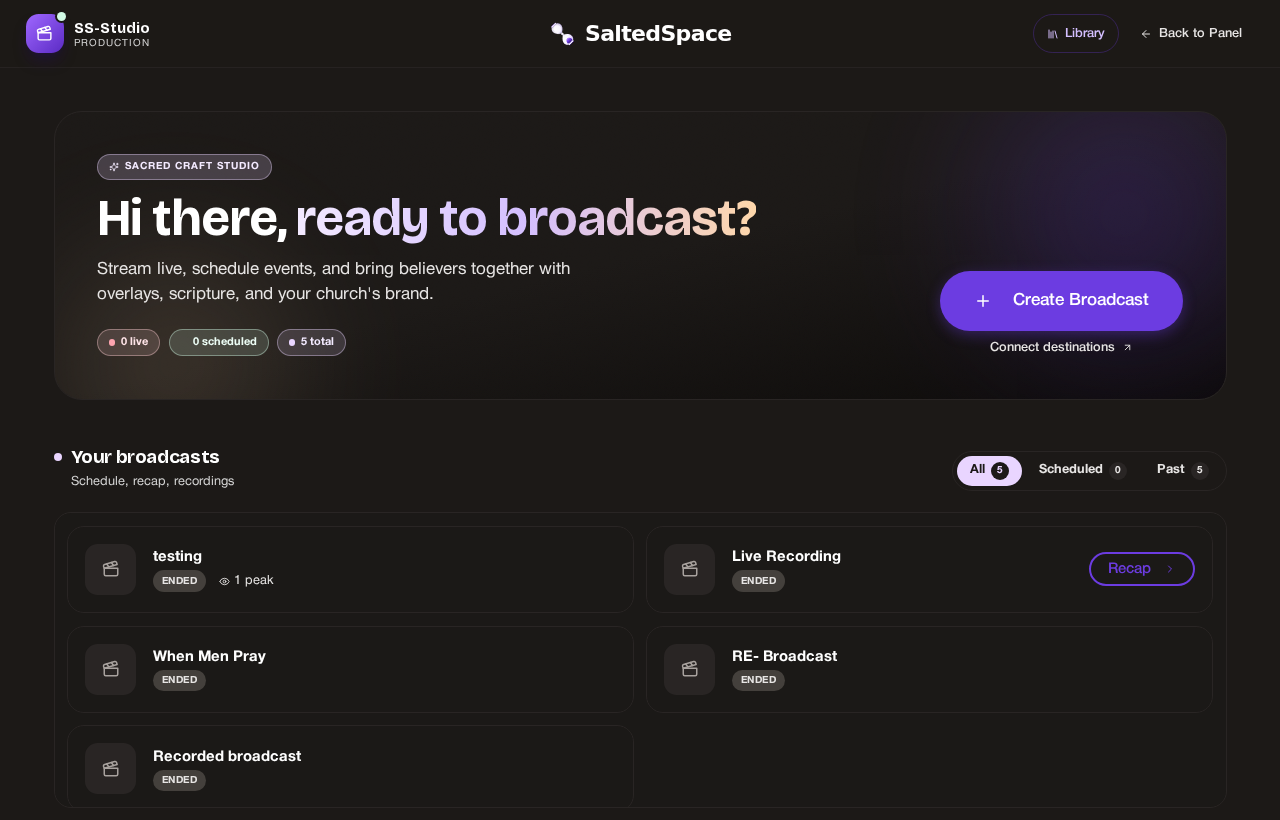Click the external arrow beside Connect destinations
The width and height of the screenshot is (1280, 820).
(1127, 348)
